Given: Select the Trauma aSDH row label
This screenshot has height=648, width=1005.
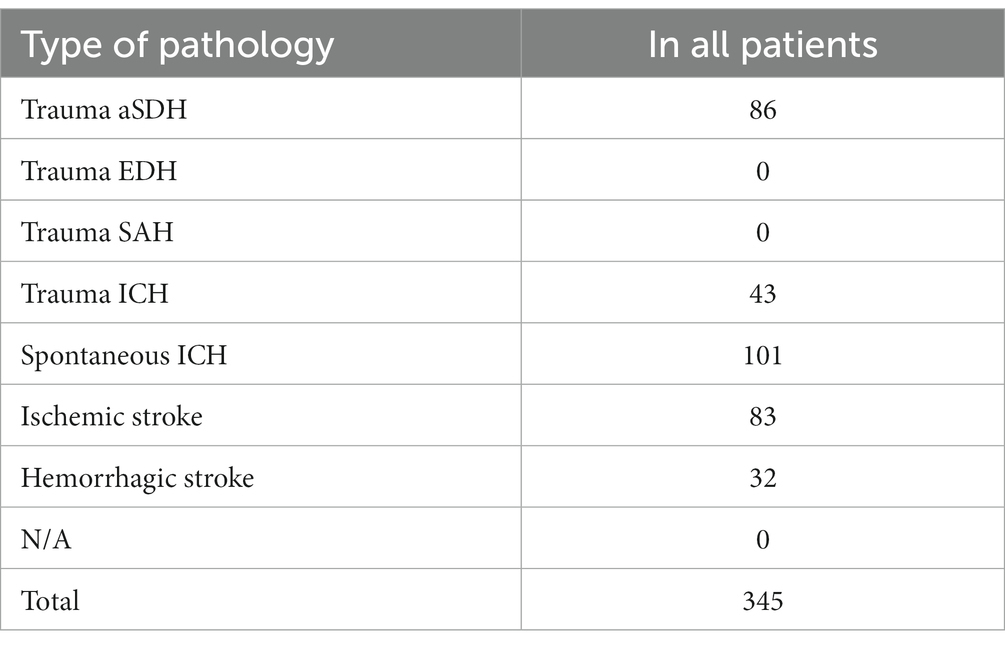Looking at the screenshot, I should (x=104, y=110).
